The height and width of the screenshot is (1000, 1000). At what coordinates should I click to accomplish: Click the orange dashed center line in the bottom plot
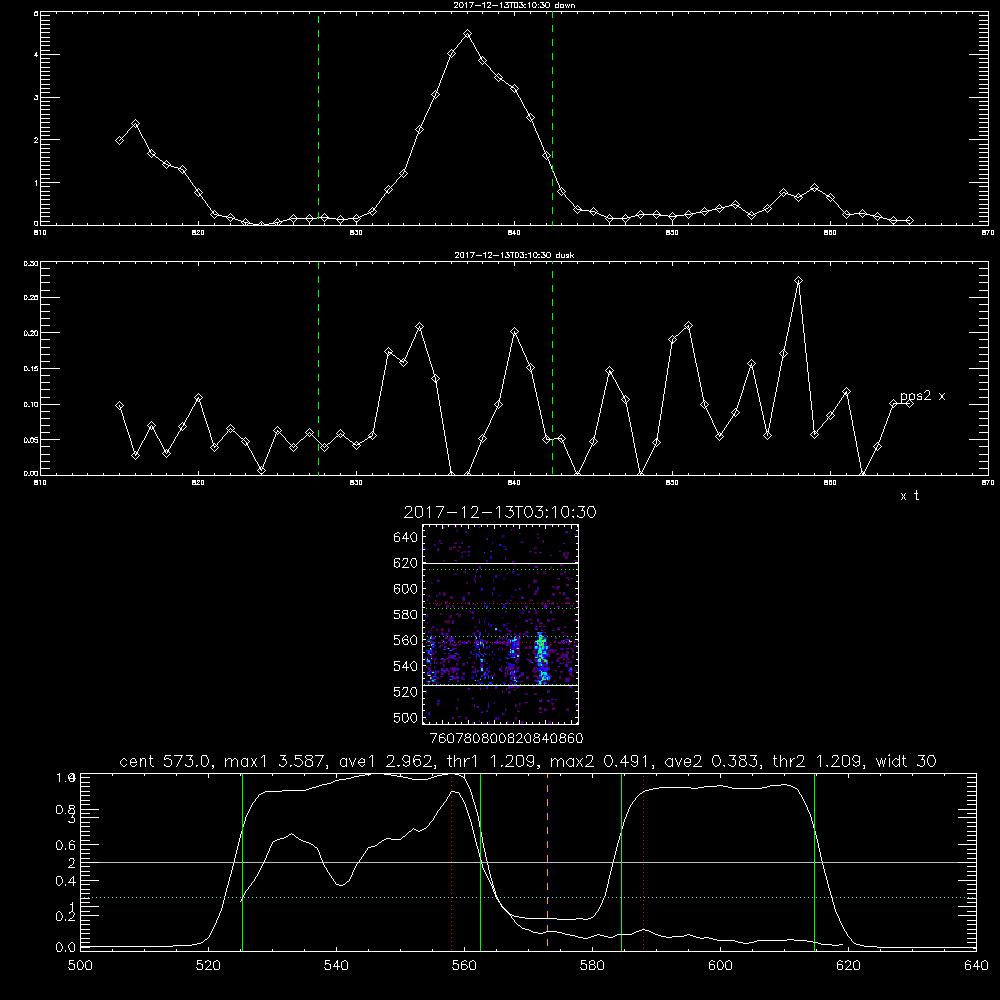pyautogui.click(x=547, y=861)
